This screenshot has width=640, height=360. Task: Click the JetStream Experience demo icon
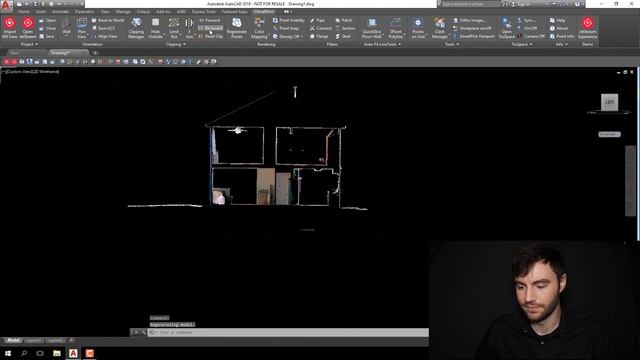point(587,28)
